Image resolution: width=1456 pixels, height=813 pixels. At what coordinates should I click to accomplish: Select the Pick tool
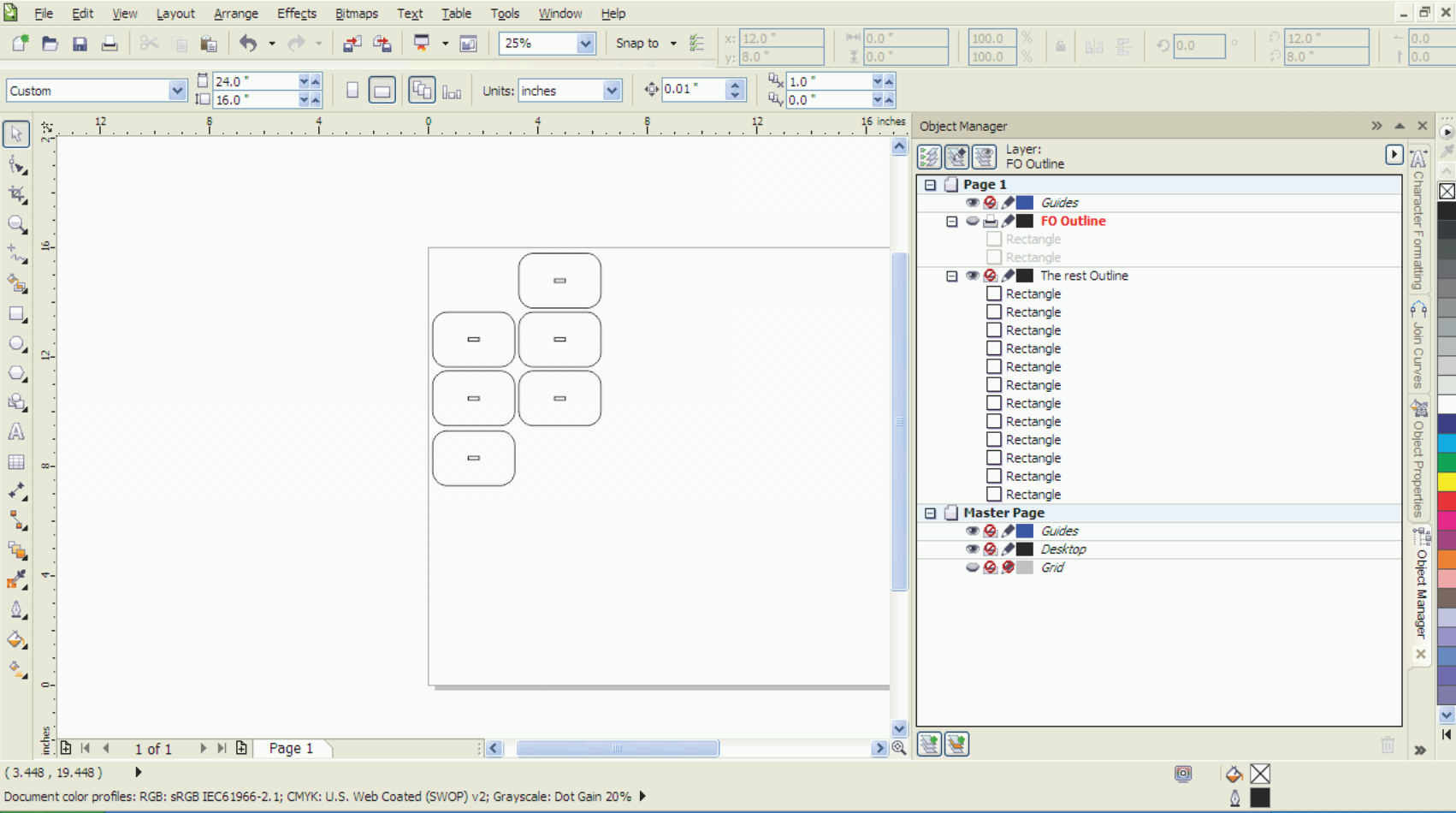(x=16, y=134)
